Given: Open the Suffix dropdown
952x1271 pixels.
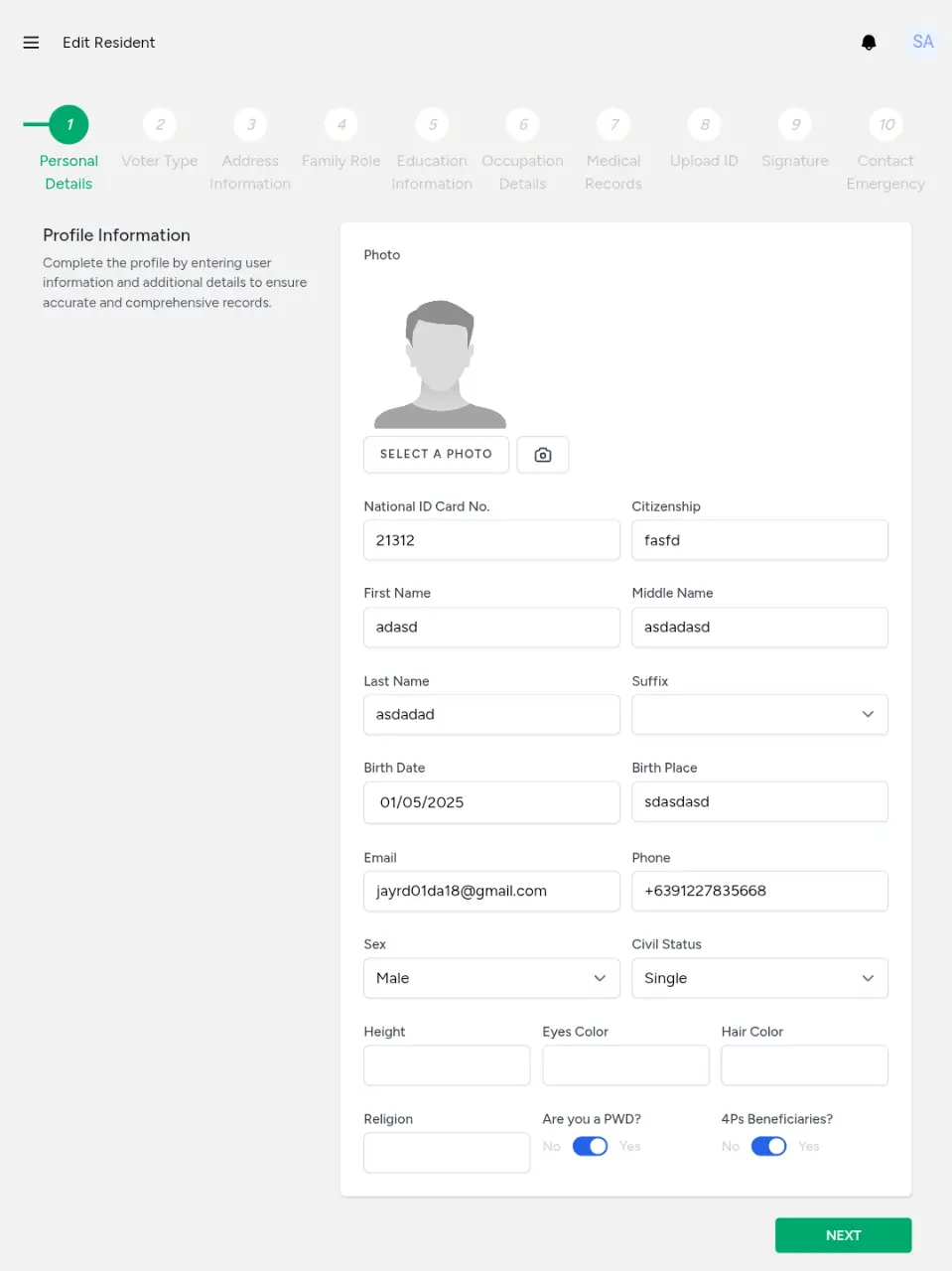Looking at the screenshot, I should 759,714.
